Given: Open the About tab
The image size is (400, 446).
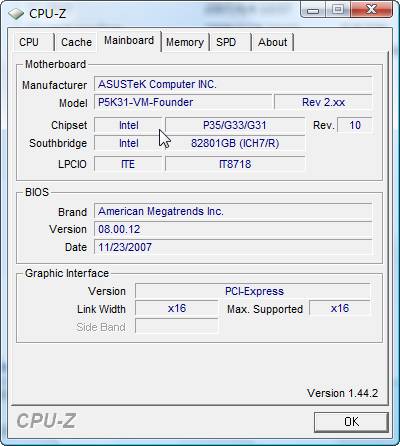Looking at the screenshot, I should point(272,42).
